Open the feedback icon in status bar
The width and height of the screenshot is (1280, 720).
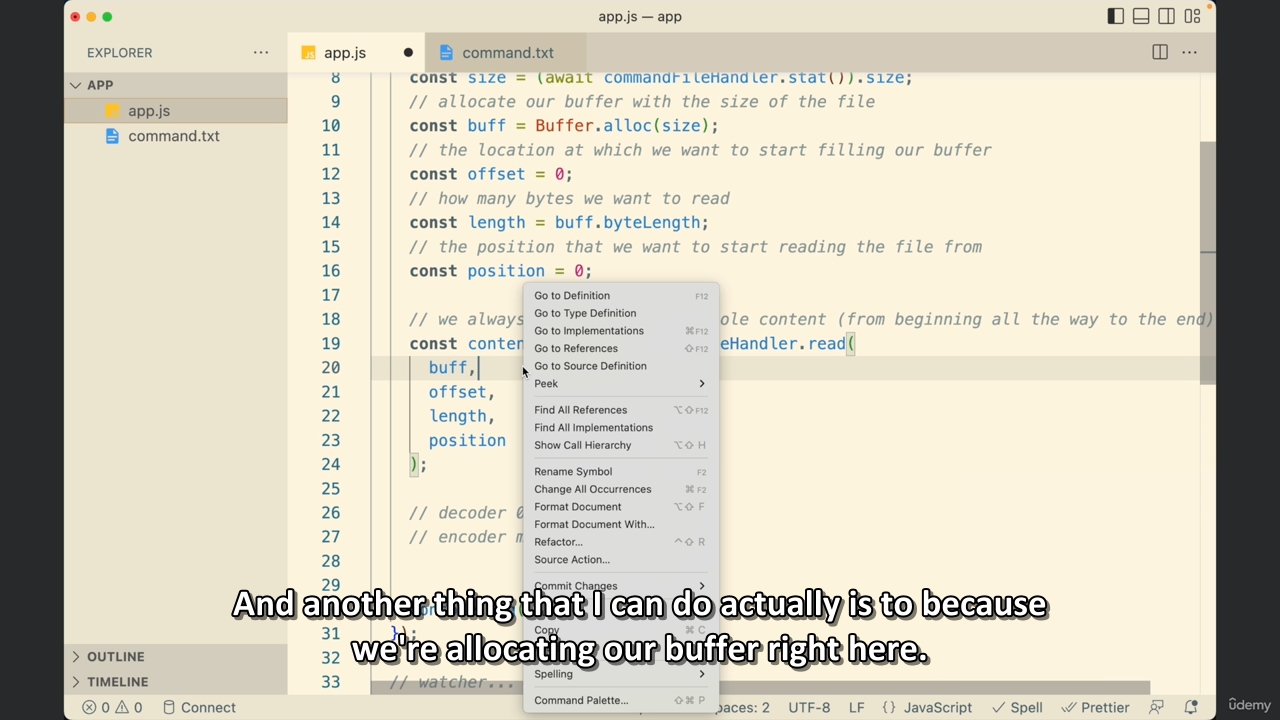pos(1157,707)
